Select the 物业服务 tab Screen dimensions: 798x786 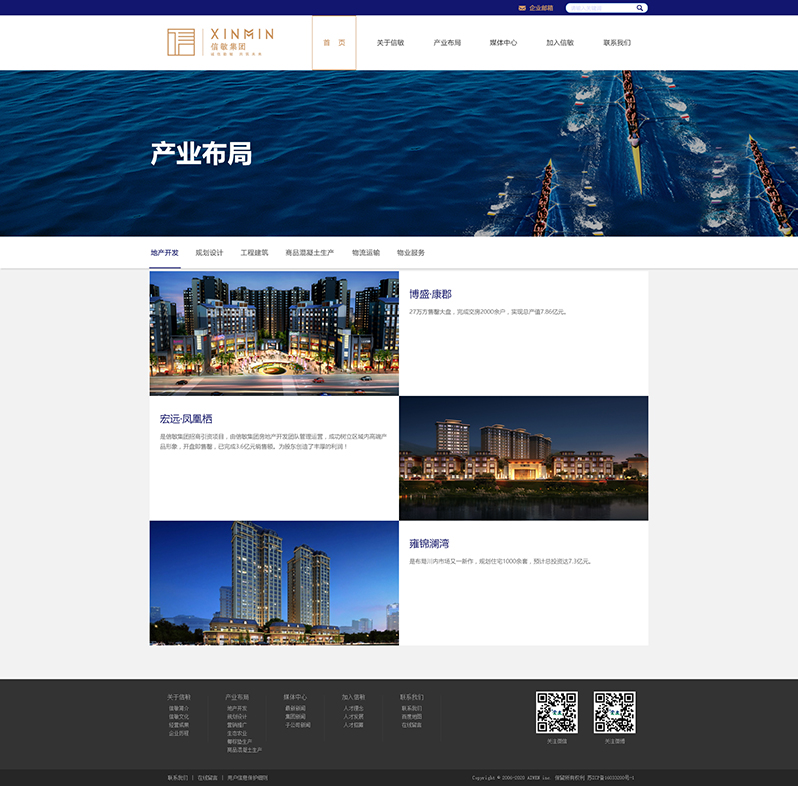(x=411, y=253)
